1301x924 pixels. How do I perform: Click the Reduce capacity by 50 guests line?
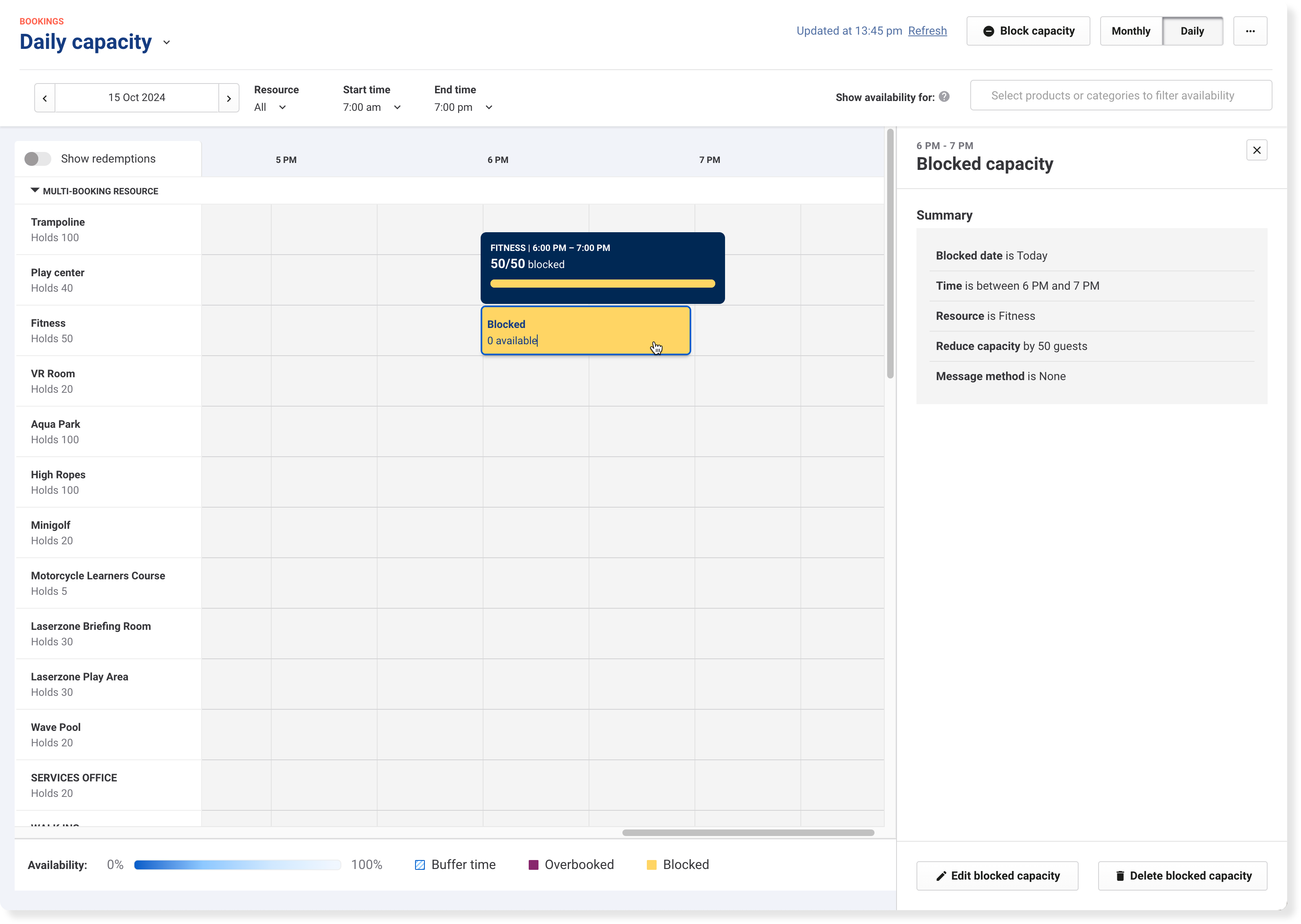(1011, 346)
